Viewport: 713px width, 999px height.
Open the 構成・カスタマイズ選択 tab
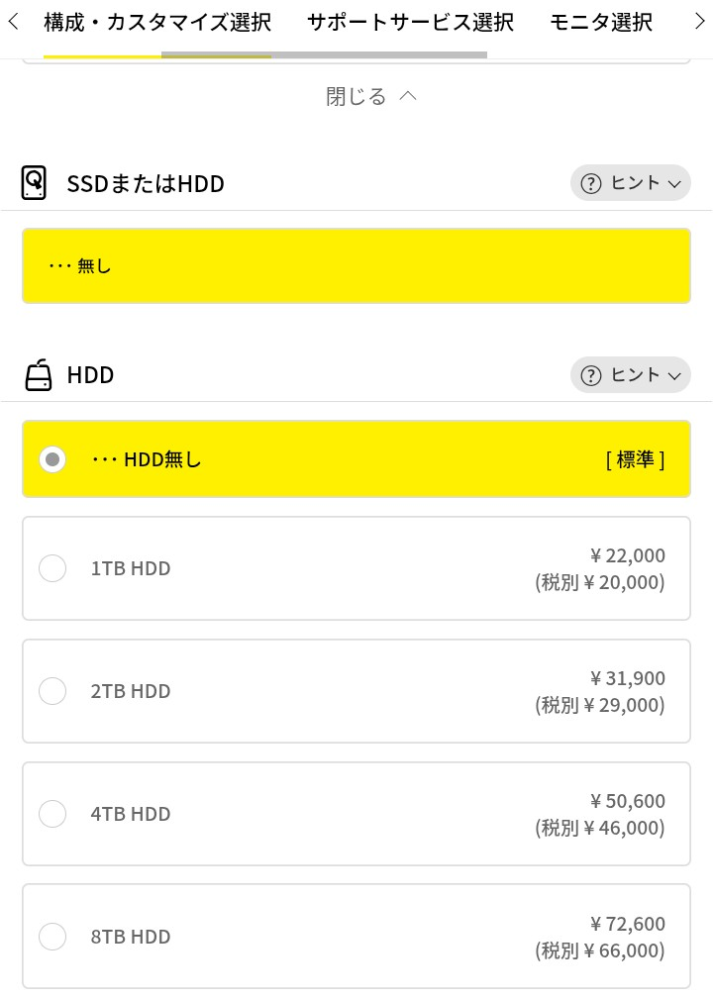pos(157,22)
